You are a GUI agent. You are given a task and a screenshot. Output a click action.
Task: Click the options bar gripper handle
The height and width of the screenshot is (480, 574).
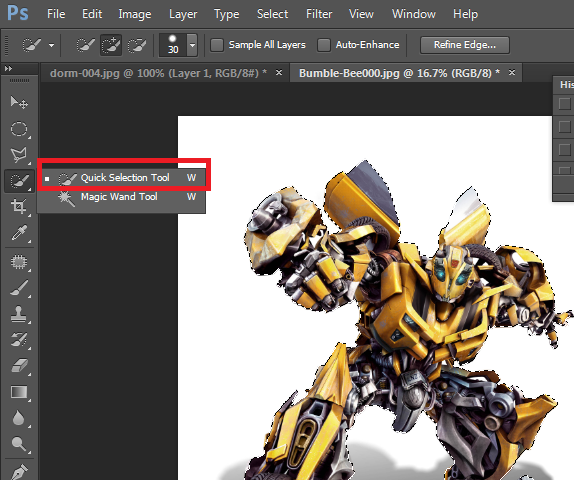(6, 45)
